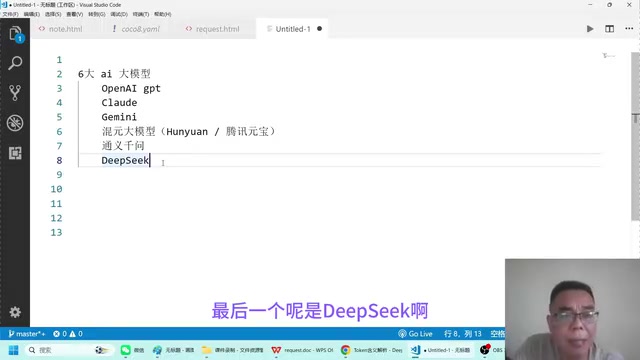Open the Search view in the activity bar
640x360 pixels.
15,63
